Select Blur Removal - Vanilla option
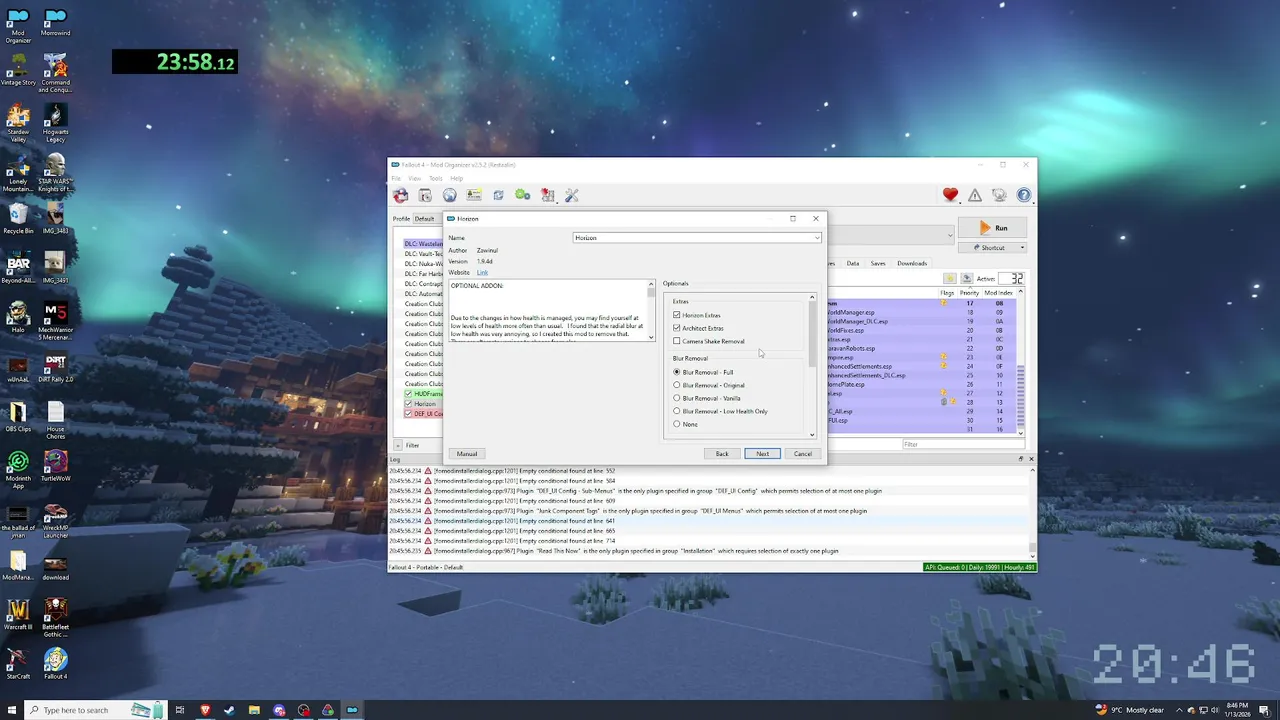1280x720 pixels. (677, 398)
